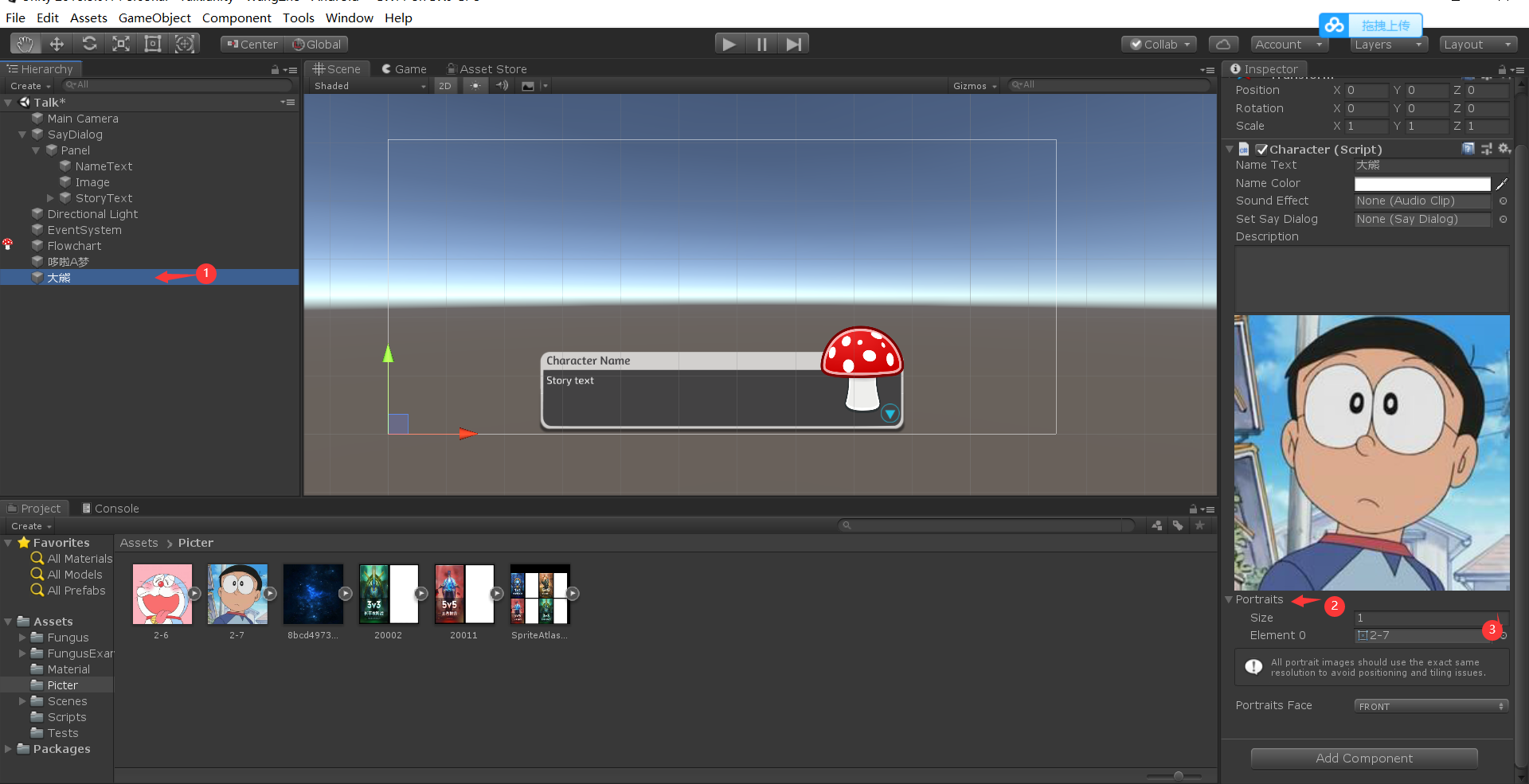
Task: Toggle 2D scene view mode
Action: click(x=445, y=86)
